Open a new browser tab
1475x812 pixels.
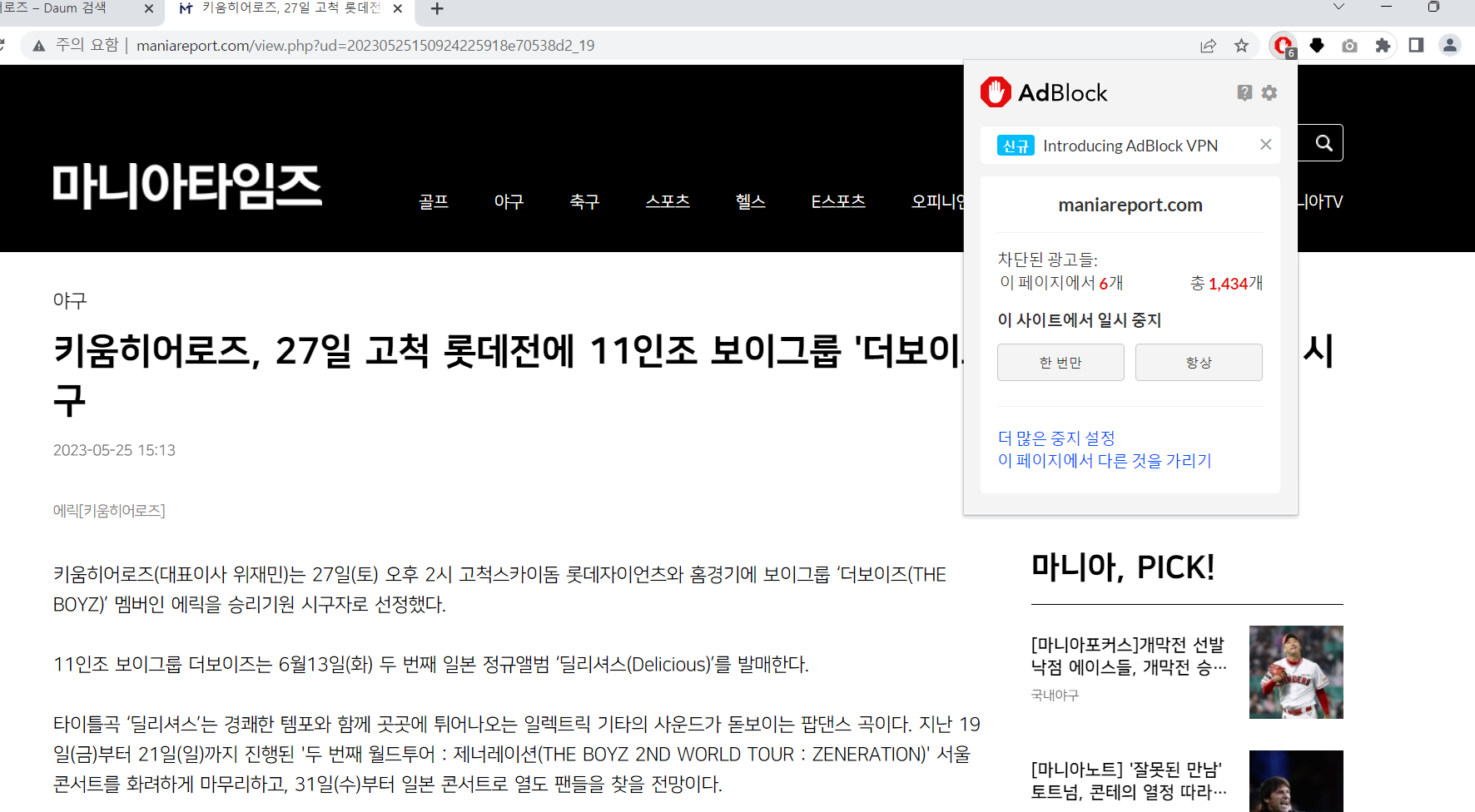[x=437, y=9]
